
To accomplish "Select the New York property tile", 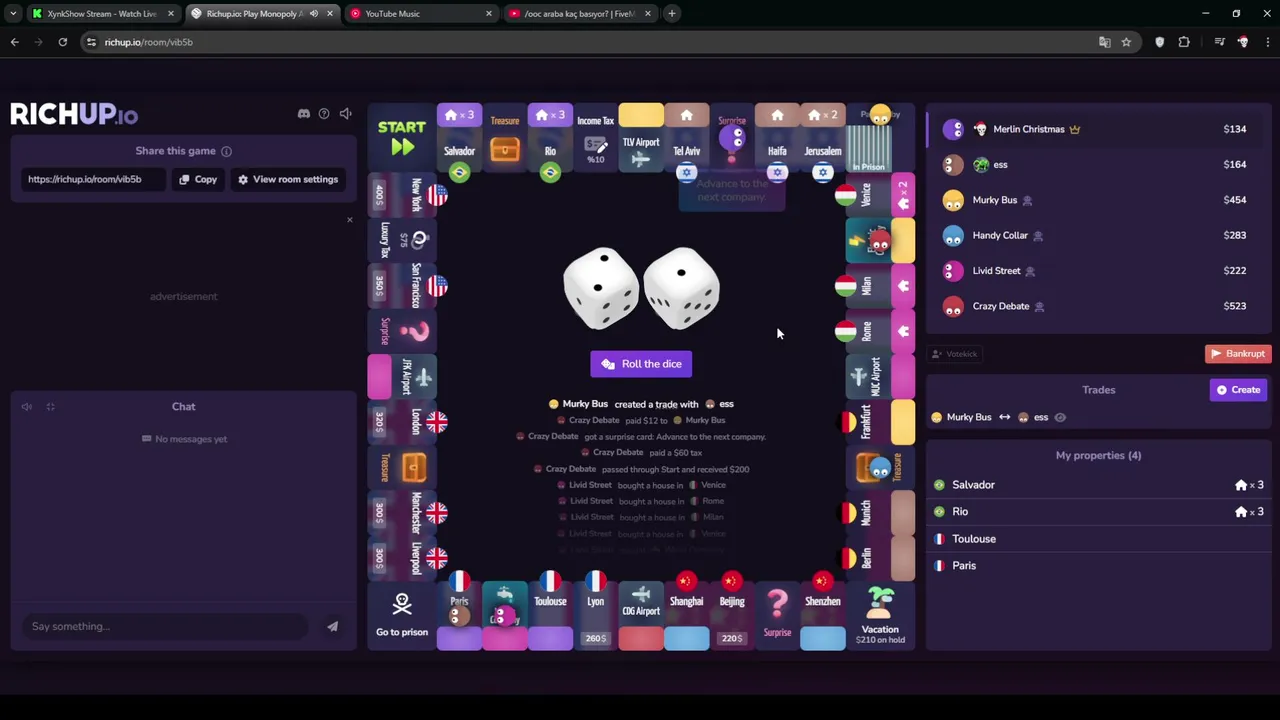I will click(402, 195).
